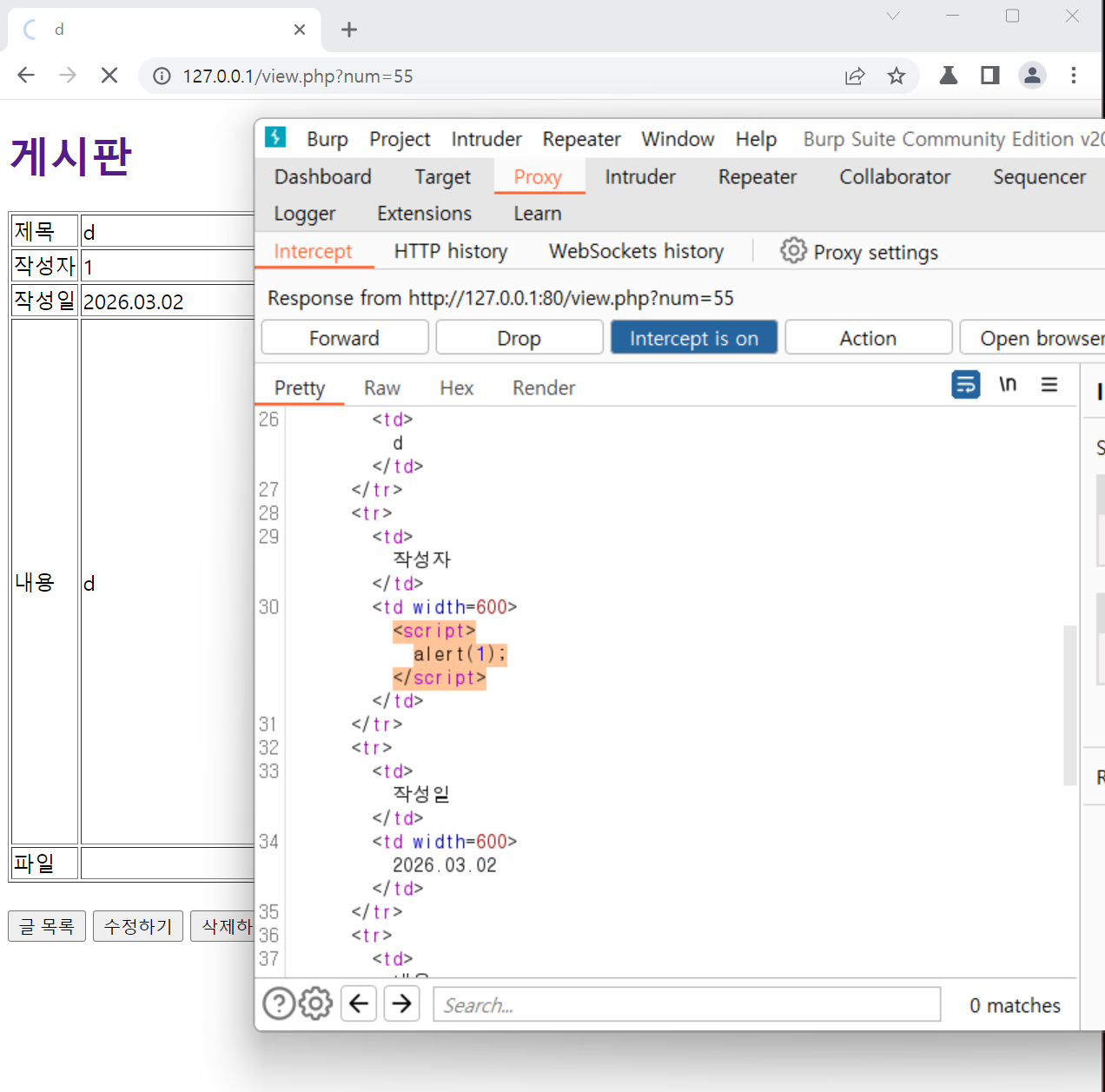
Task: Select the Proxy tab
Action: point(538,176)
